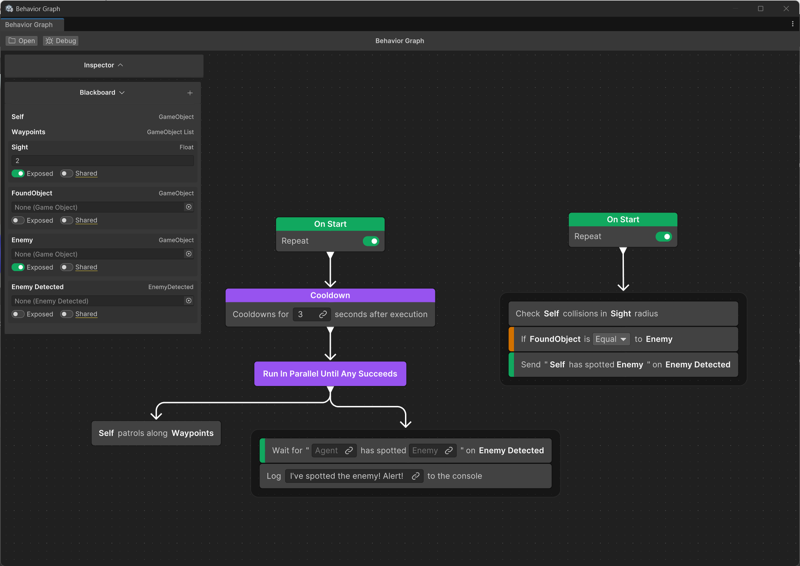This screenshot has height=566, width=800.
Task: Toggle Repeat on the left On Start node
Action: pos(371,241)
